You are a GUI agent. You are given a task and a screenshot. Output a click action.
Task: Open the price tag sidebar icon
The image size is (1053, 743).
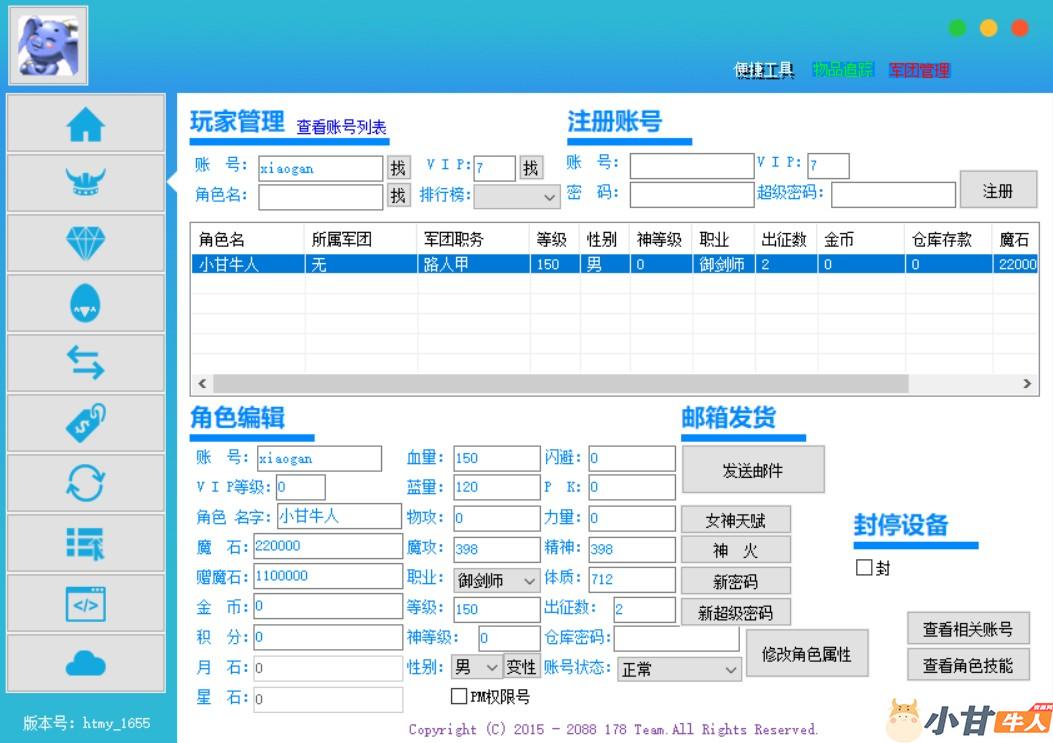pyautogui.click(x=85, y=424)
